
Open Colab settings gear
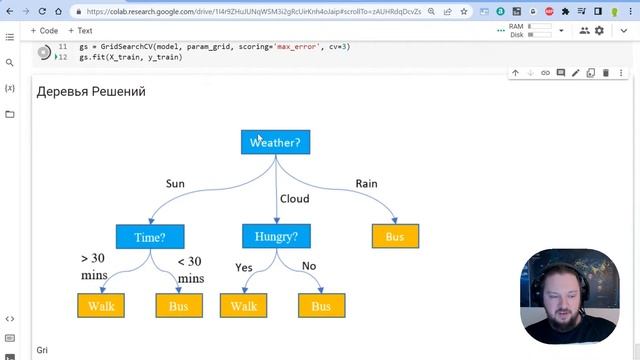(x=599, y=31)
